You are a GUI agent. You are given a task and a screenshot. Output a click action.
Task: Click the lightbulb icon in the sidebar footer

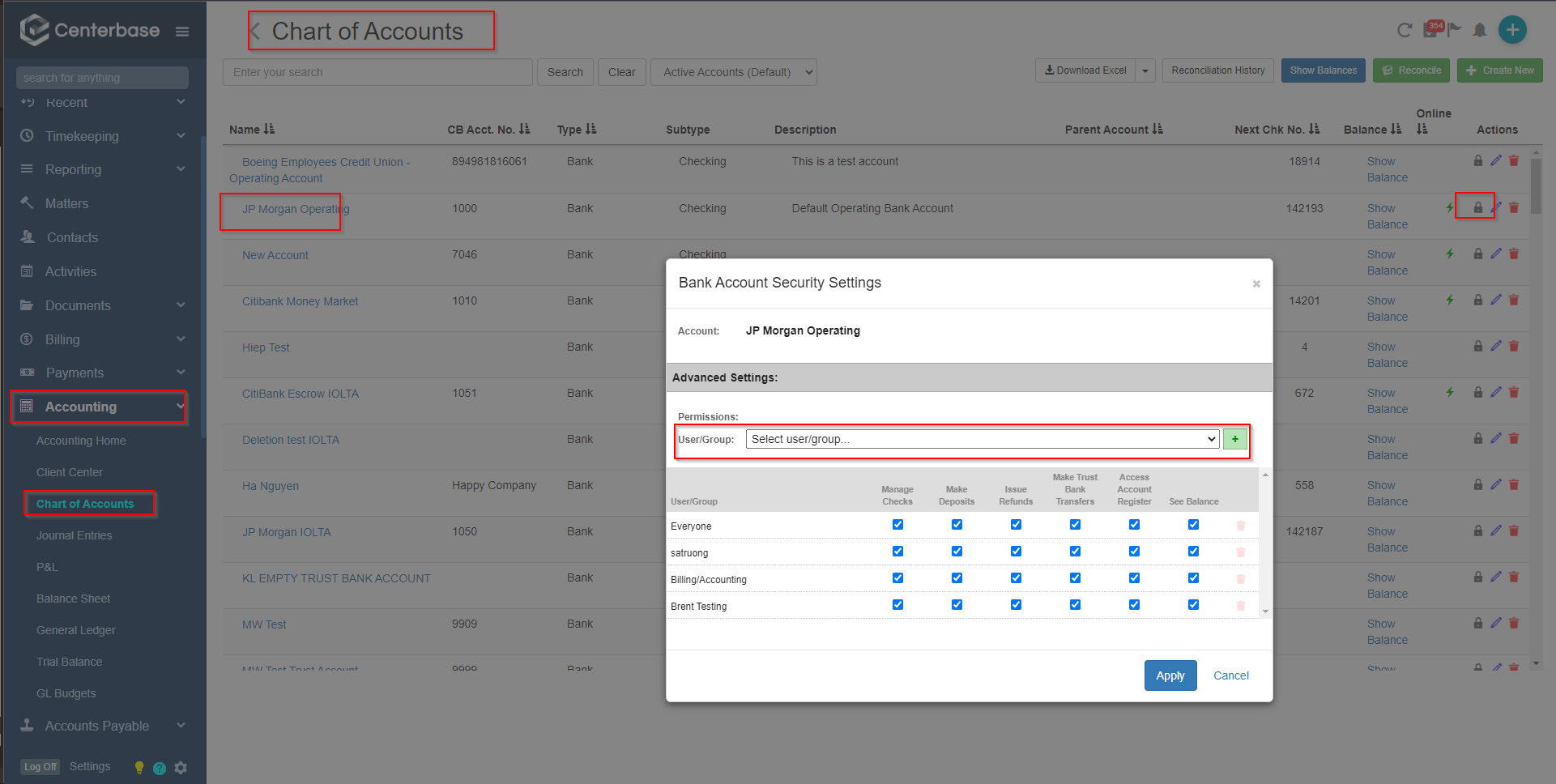(x=139, y=768)
